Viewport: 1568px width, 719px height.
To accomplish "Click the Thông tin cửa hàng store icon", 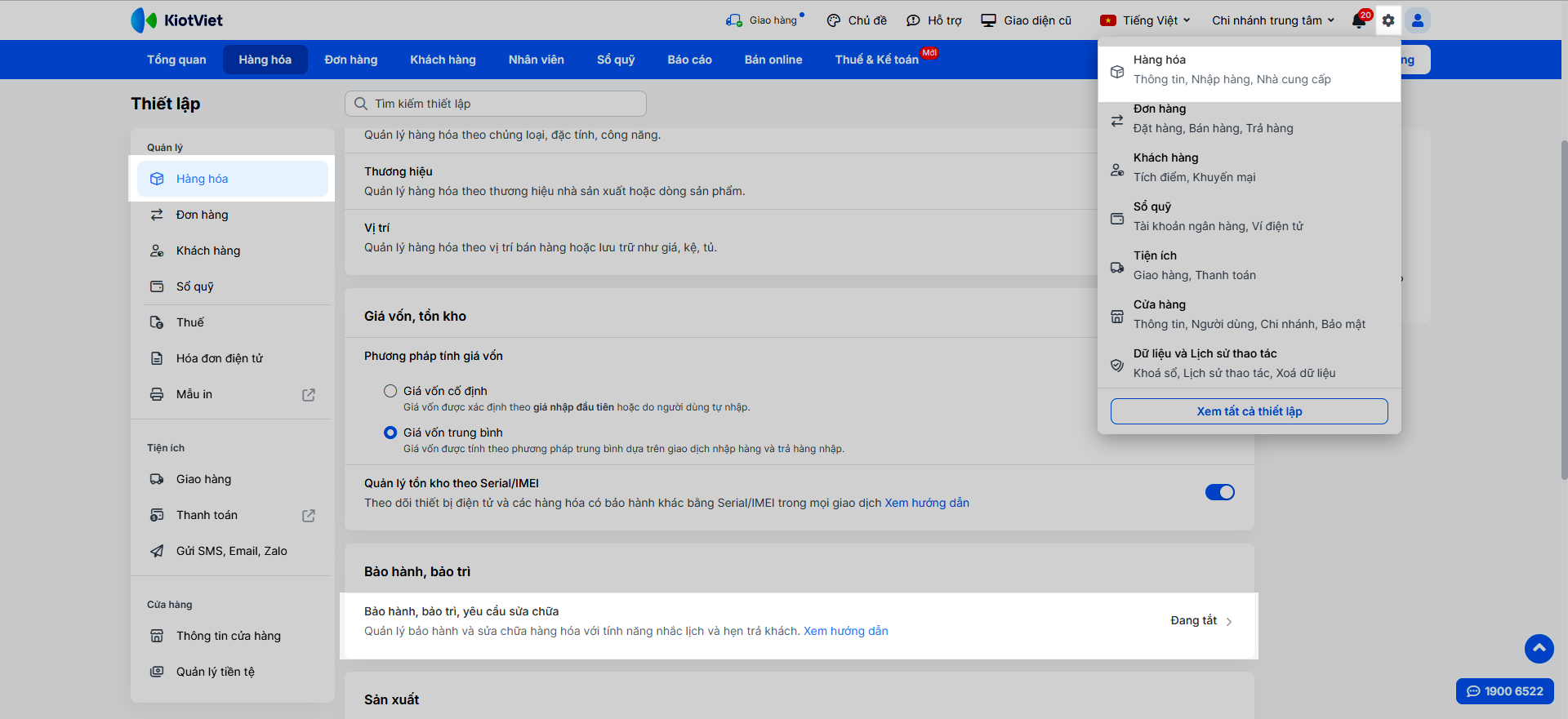I will click(157, 636).
